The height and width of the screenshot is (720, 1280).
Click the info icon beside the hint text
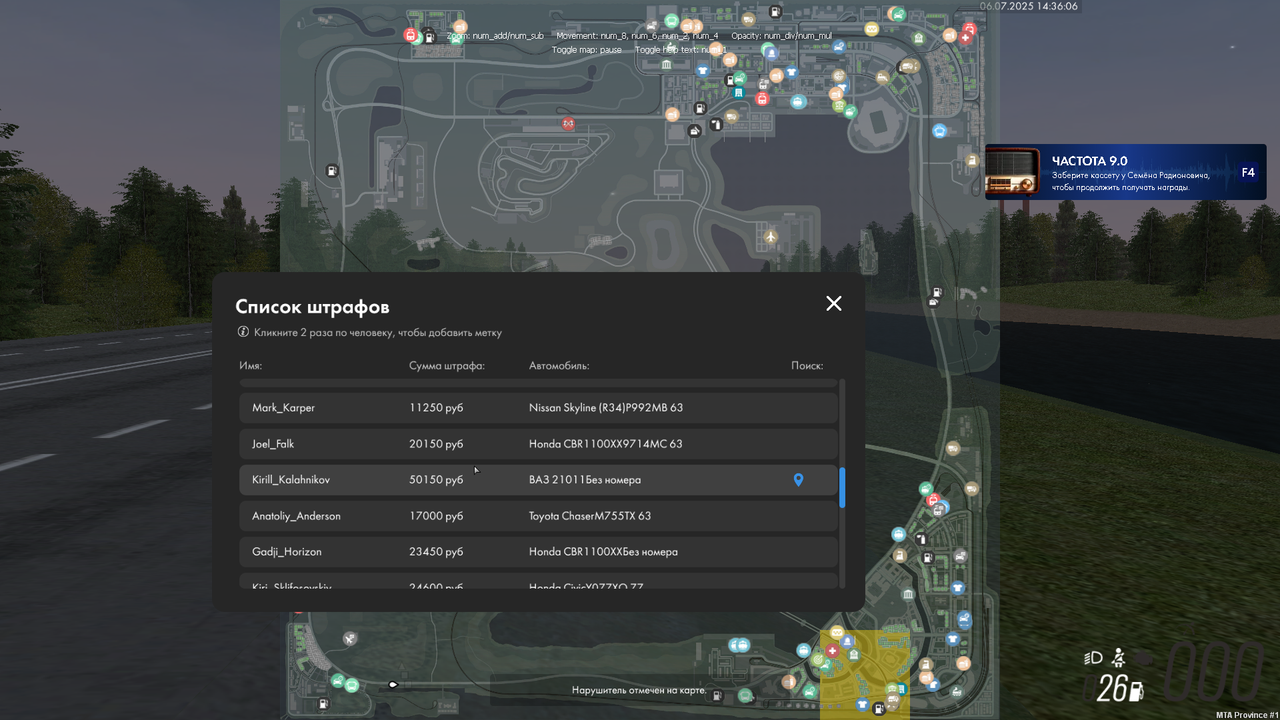point(243,332)
